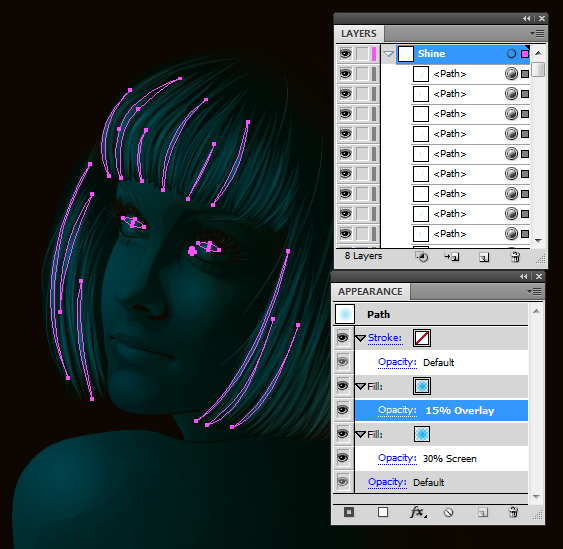Click the Stroke link in Appearance panel
Screen dimensions: 563x549
coord(385,338)
